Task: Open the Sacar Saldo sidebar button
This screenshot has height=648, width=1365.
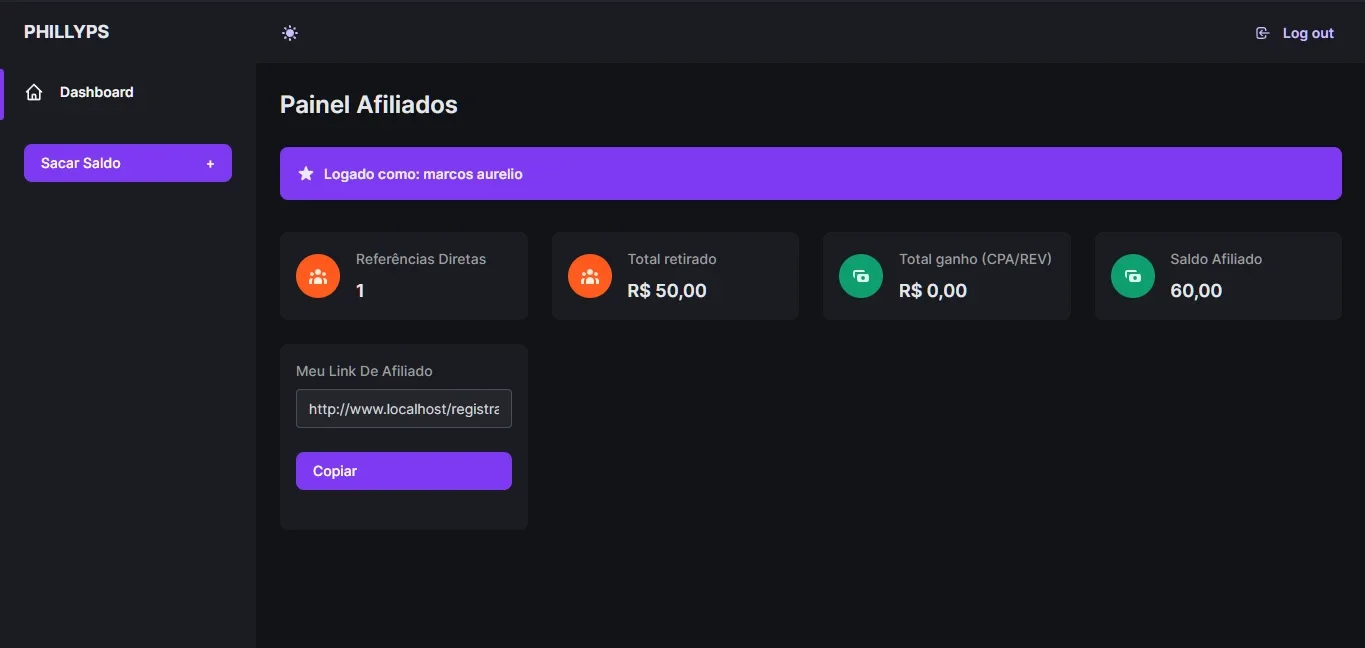Action: pos(128,163)
